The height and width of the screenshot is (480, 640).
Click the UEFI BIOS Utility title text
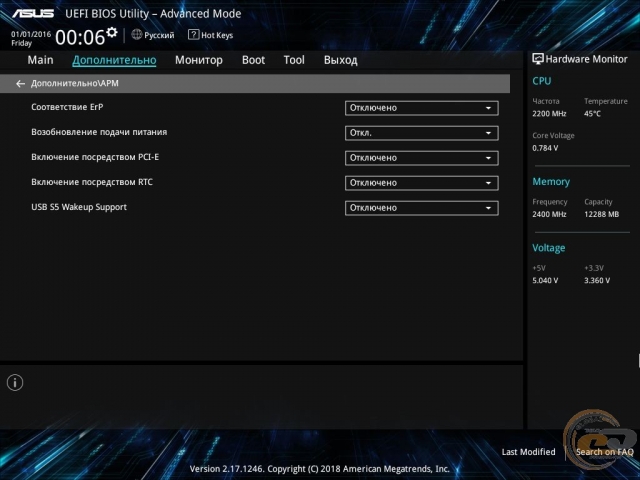click(153, 14)
